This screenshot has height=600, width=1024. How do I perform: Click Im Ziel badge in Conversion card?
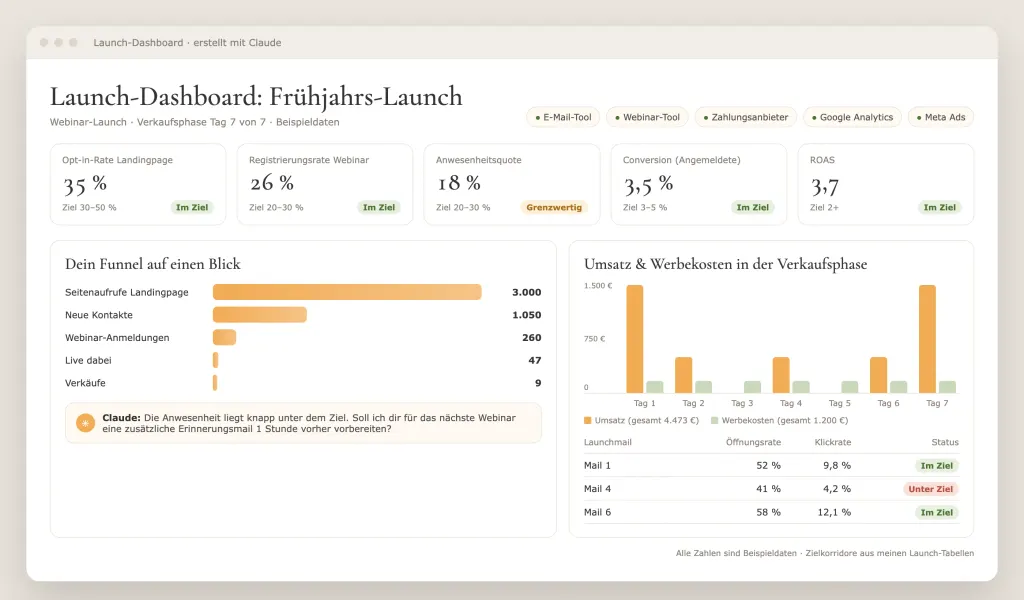(752, 207)
